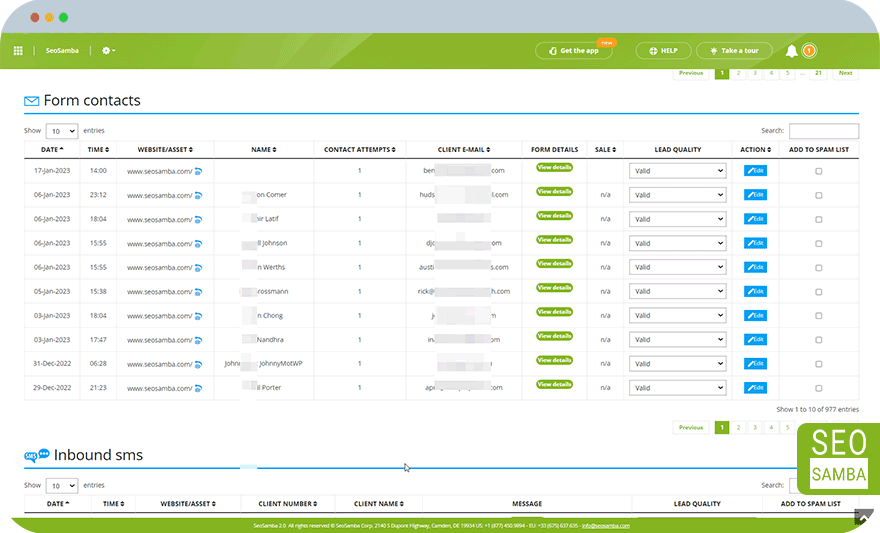Edit the JohnnyMotWP contact row
Image resolution: width=880 pixels, height=533 pixels.
[x=755, y=364]
